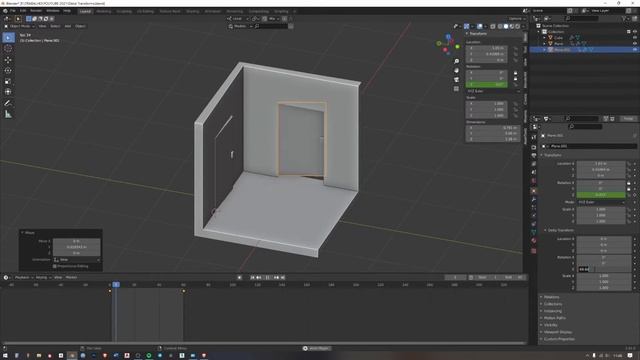Screen dimensions: 640x360
Task: Switch orthographic/perspective grid icon
Action: (x=456, y=89)
